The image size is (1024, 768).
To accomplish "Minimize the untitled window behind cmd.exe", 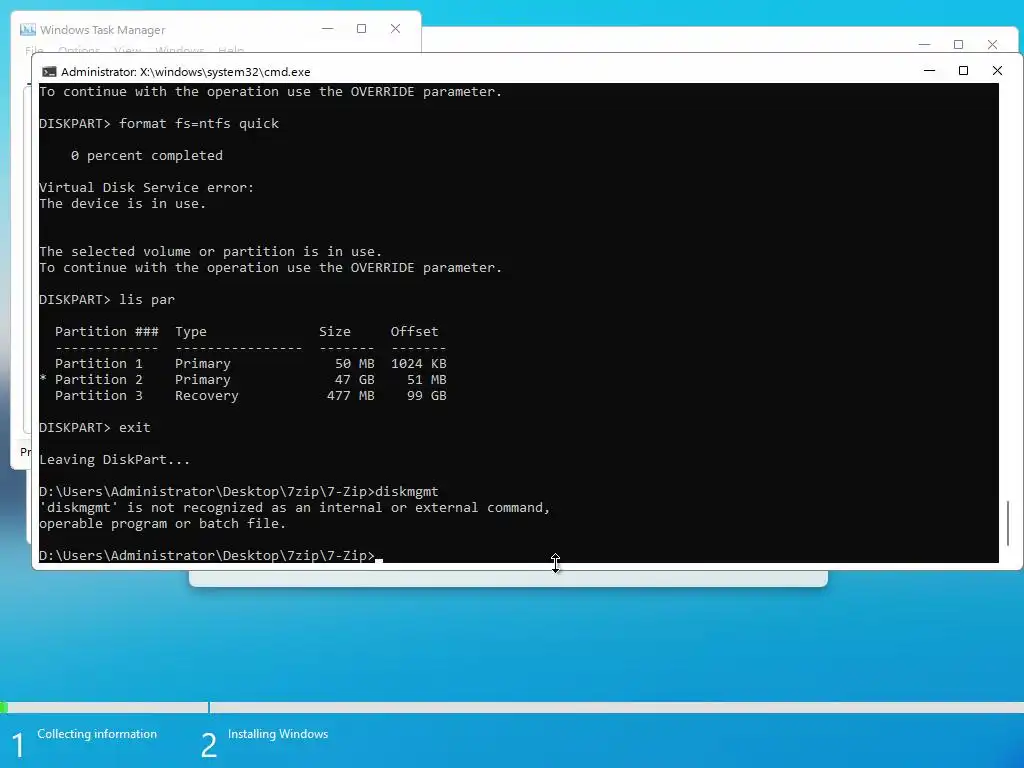I will pyautogui.click(x=924, y=44).
